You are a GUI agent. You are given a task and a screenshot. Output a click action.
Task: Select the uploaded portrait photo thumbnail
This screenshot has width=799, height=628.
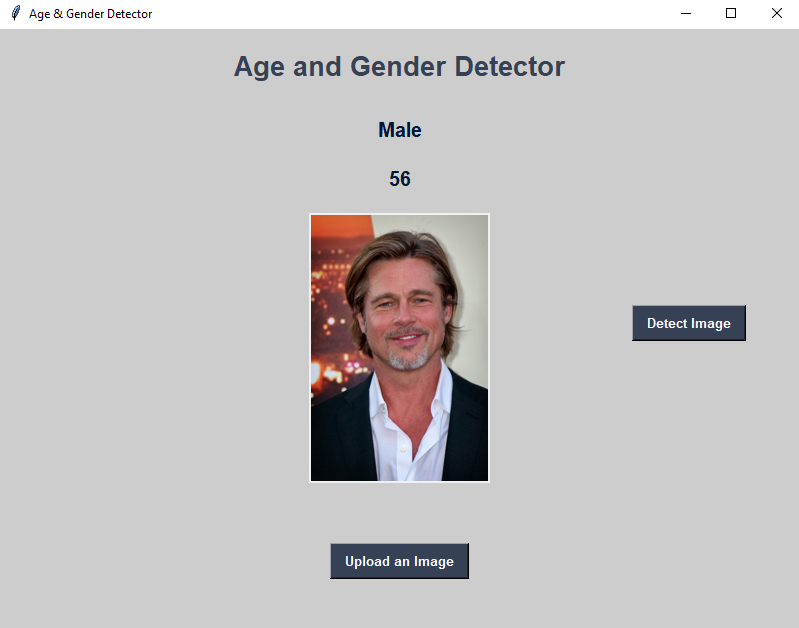pos(400,348)
